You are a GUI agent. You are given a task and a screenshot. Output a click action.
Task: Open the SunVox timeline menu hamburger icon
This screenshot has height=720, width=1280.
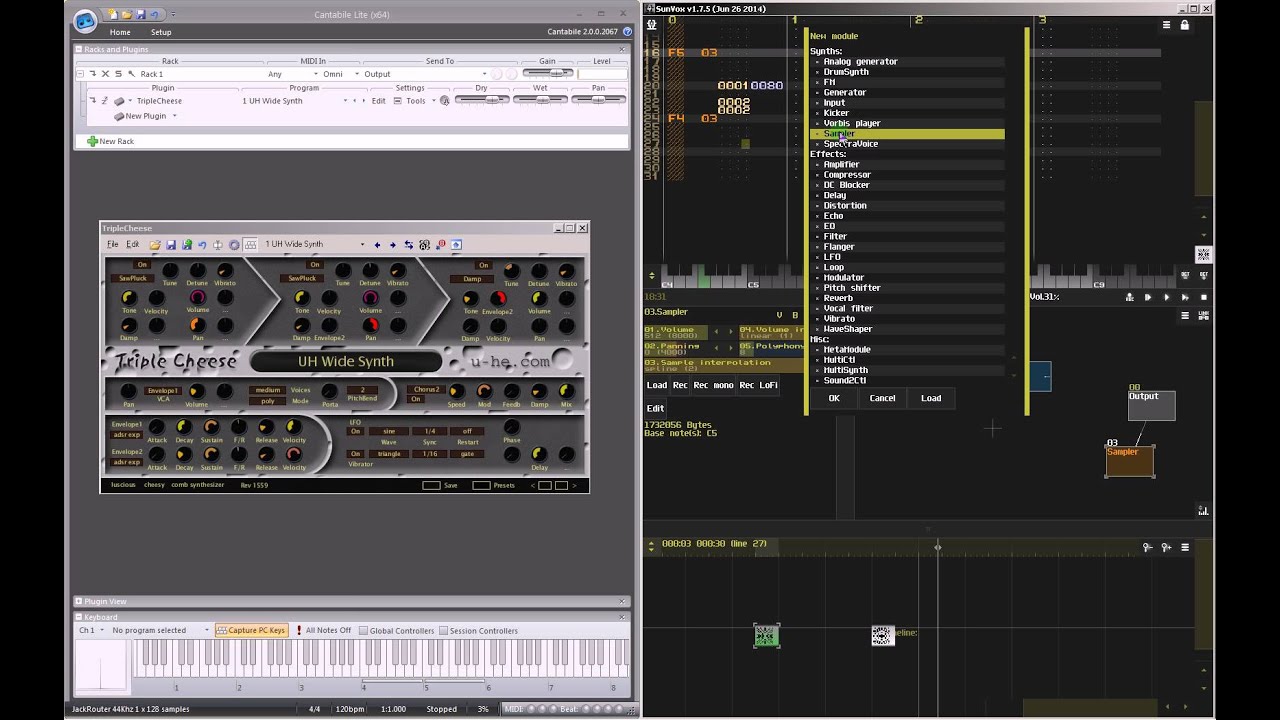pos(1185,547)
